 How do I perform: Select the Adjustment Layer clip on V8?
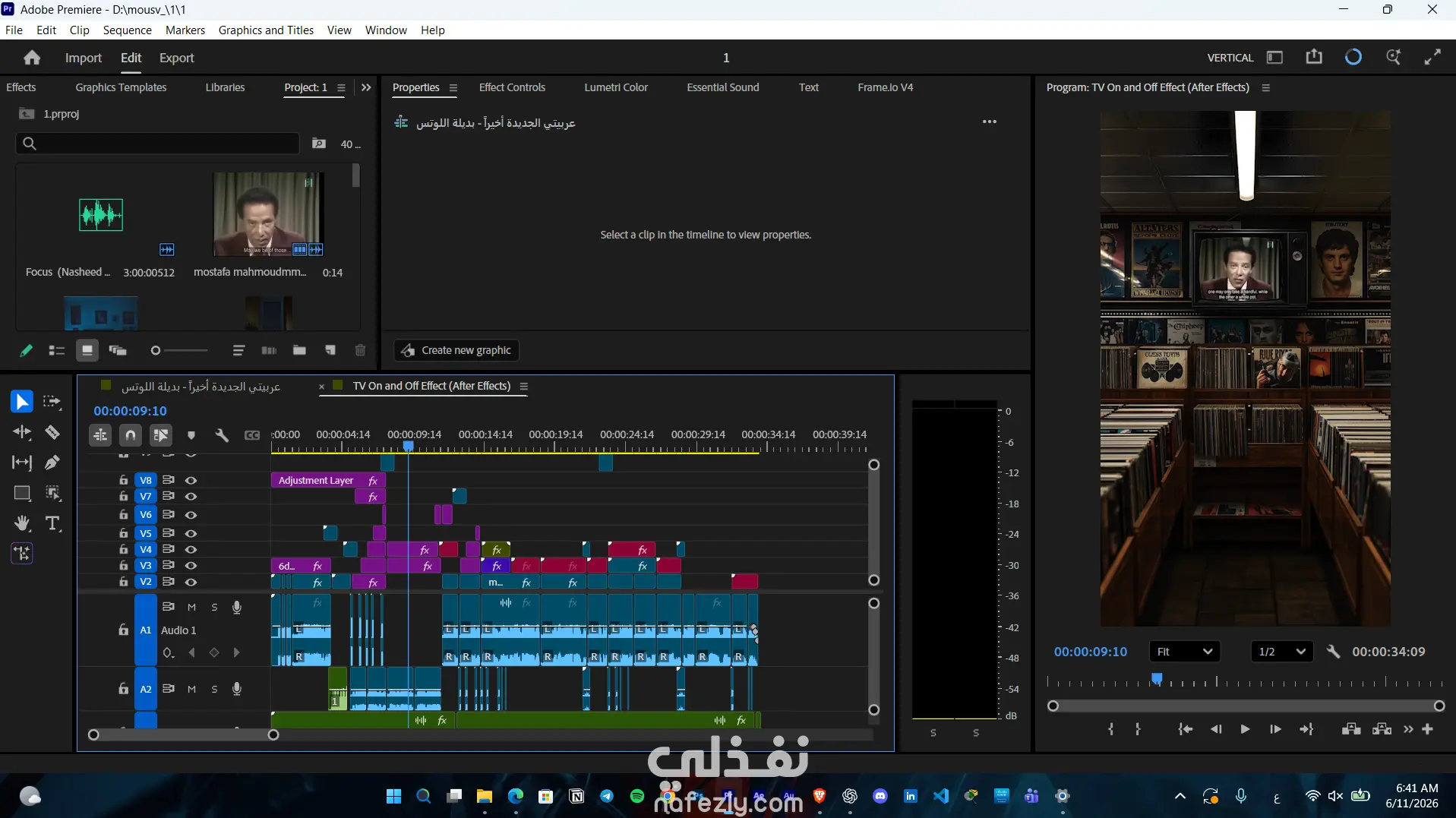tap(328, 480)
